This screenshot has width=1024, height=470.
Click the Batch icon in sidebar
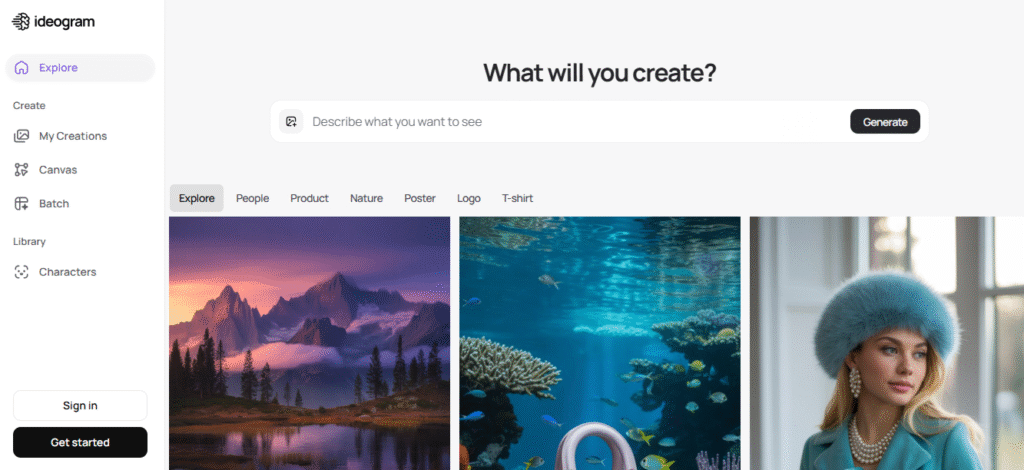tap(22, 204)
